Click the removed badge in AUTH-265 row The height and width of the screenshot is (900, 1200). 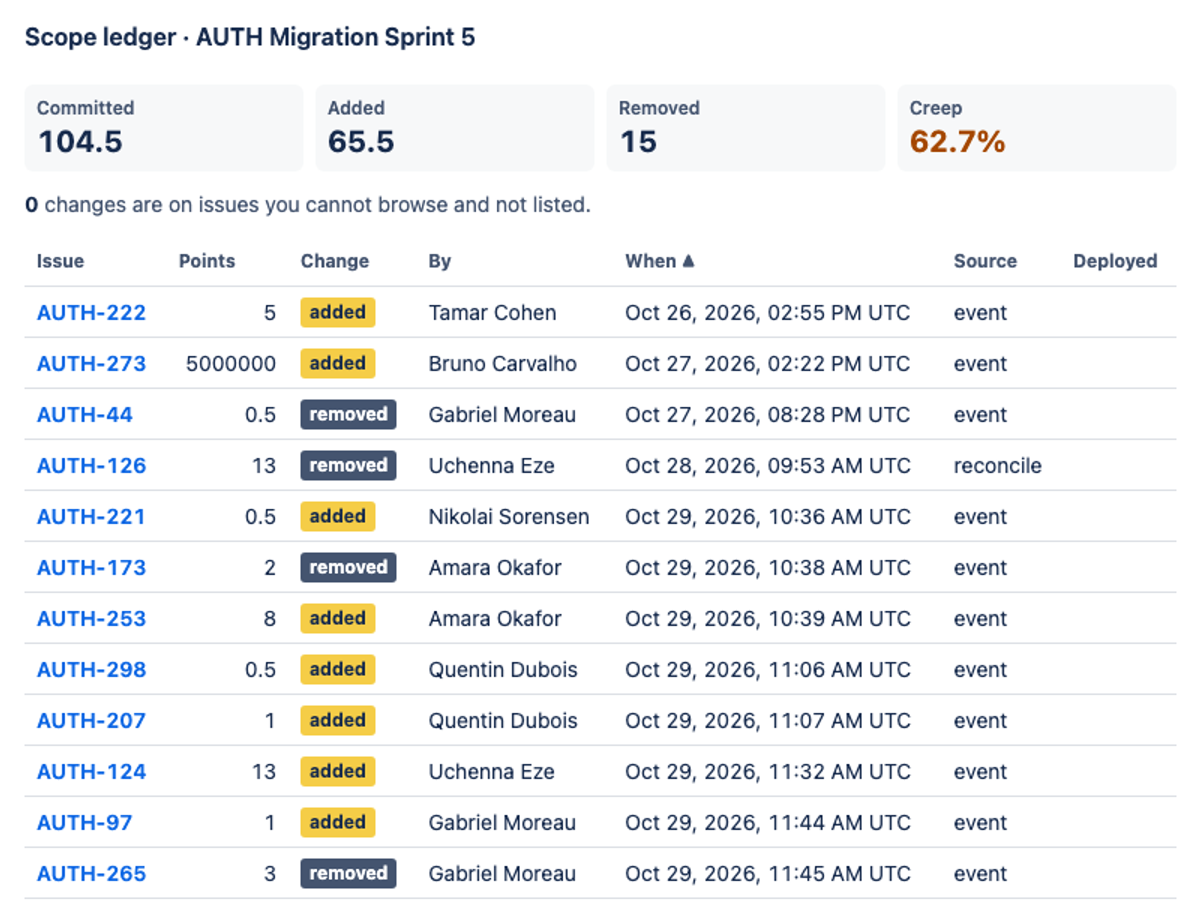[348, 873]
